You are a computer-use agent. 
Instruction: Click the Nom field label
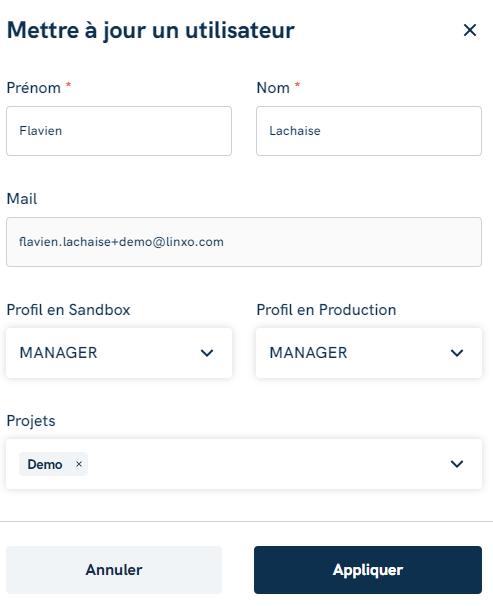273,88
